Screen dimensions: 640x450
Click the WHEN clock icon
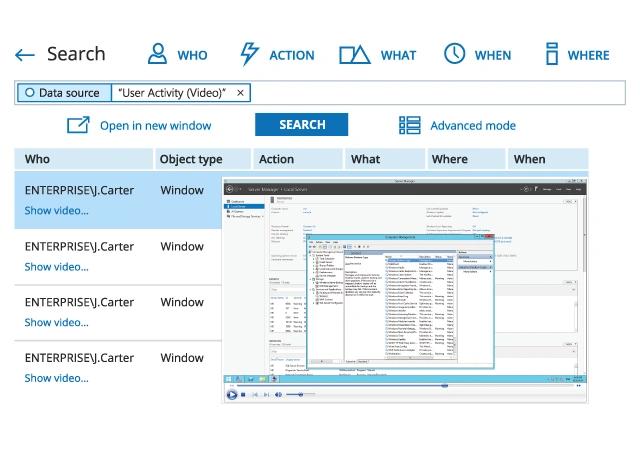click(454, 53)
